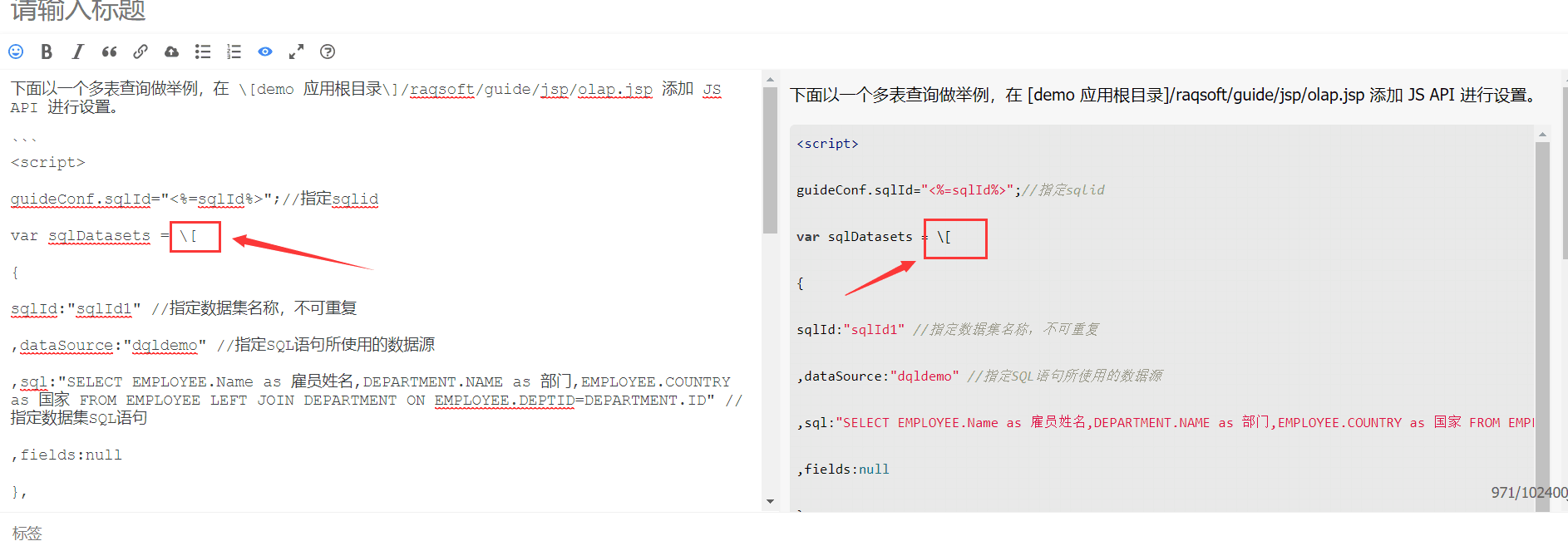Click the ,fields:null line in editor
The height and width of the screenshot is (541, 1568).
[x=67, y=455]
